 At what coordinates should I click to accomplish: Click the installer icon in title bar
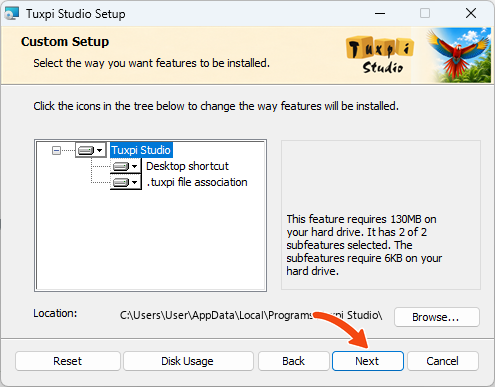(12, 14)
